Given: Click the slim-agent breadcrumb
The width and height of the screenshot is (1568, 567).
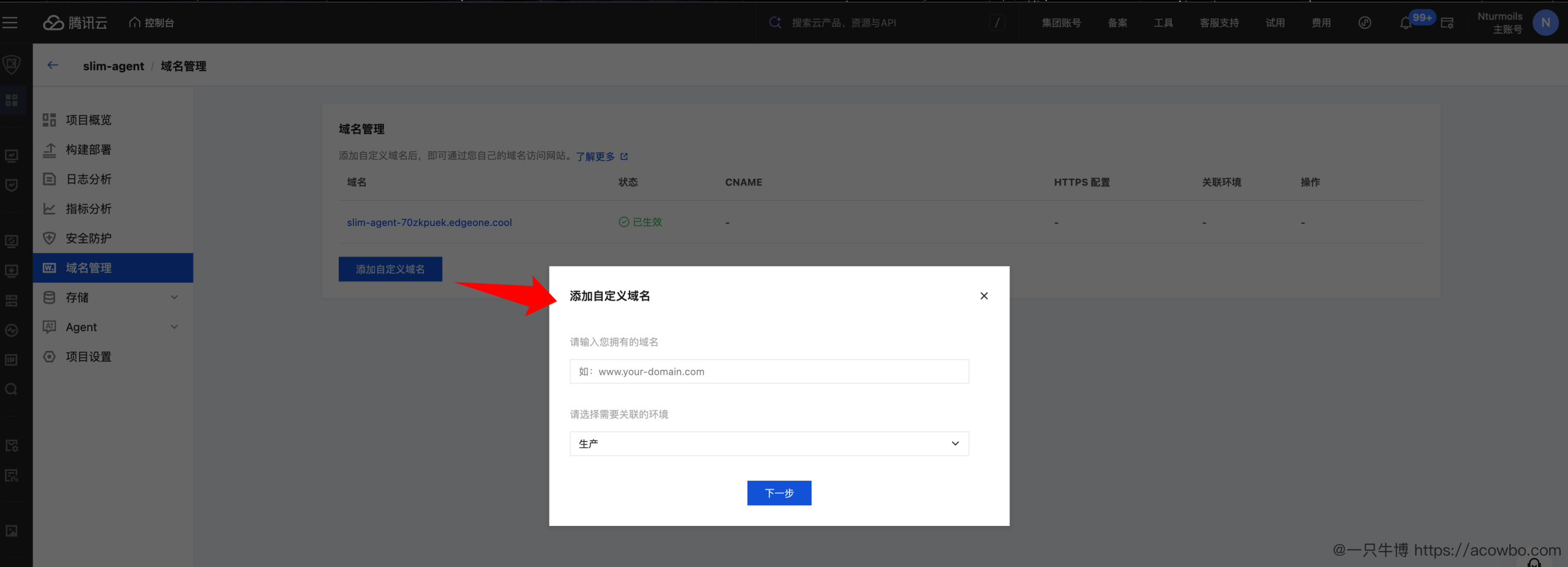Looking at the screenshot, I should point(113,66).
